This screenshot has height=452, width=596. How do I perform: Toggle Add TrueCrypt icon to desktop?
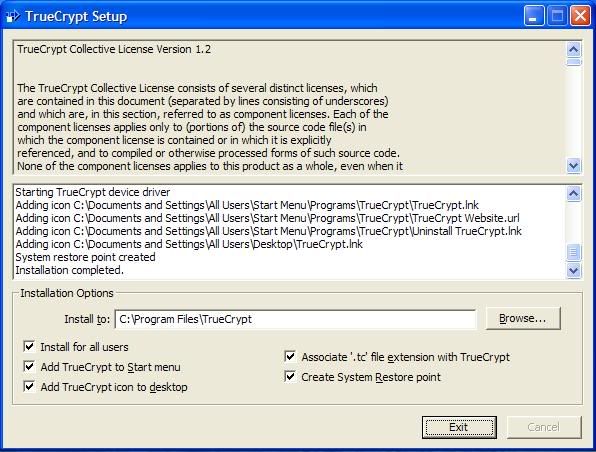[x=29, y=386]
